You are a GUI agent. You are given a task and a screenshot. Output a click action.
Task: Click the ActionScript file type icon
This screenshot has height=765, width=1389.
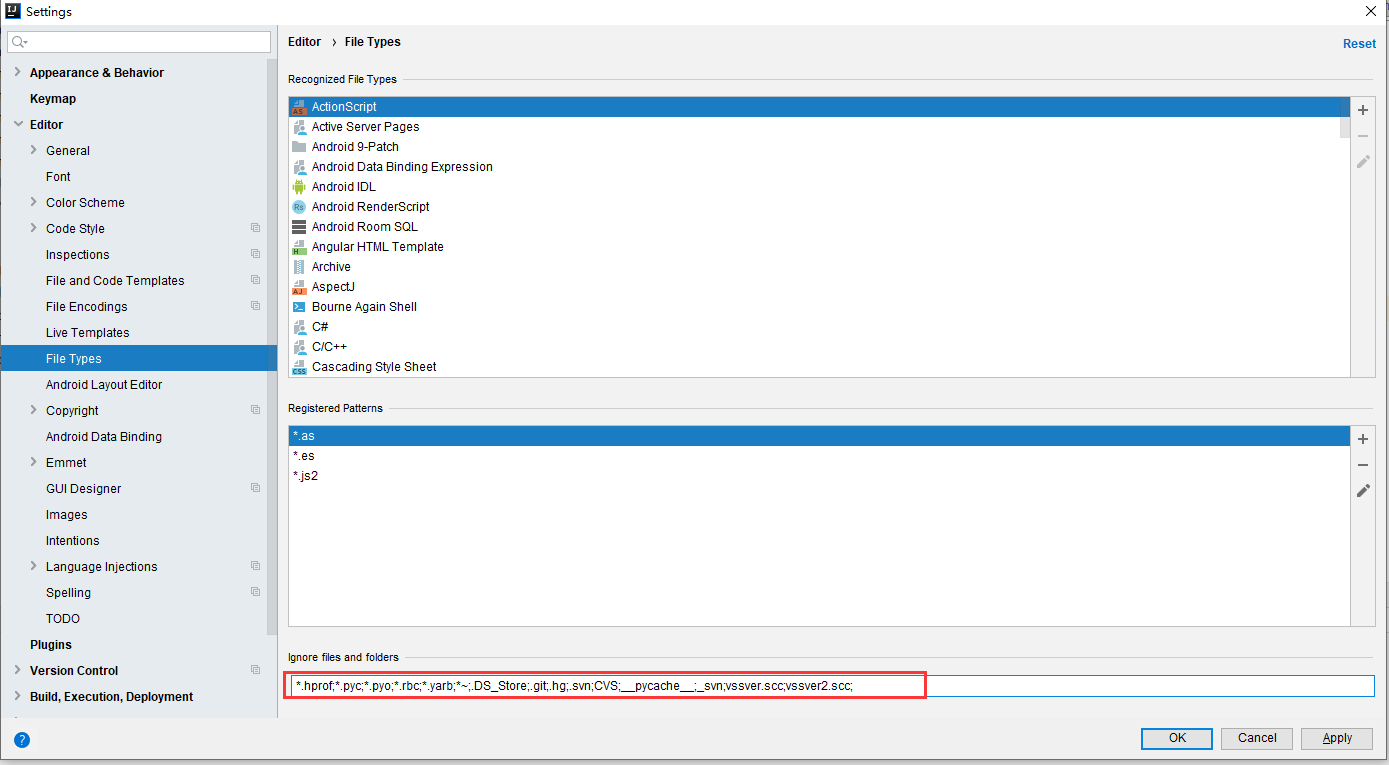[x=299, y=107]
